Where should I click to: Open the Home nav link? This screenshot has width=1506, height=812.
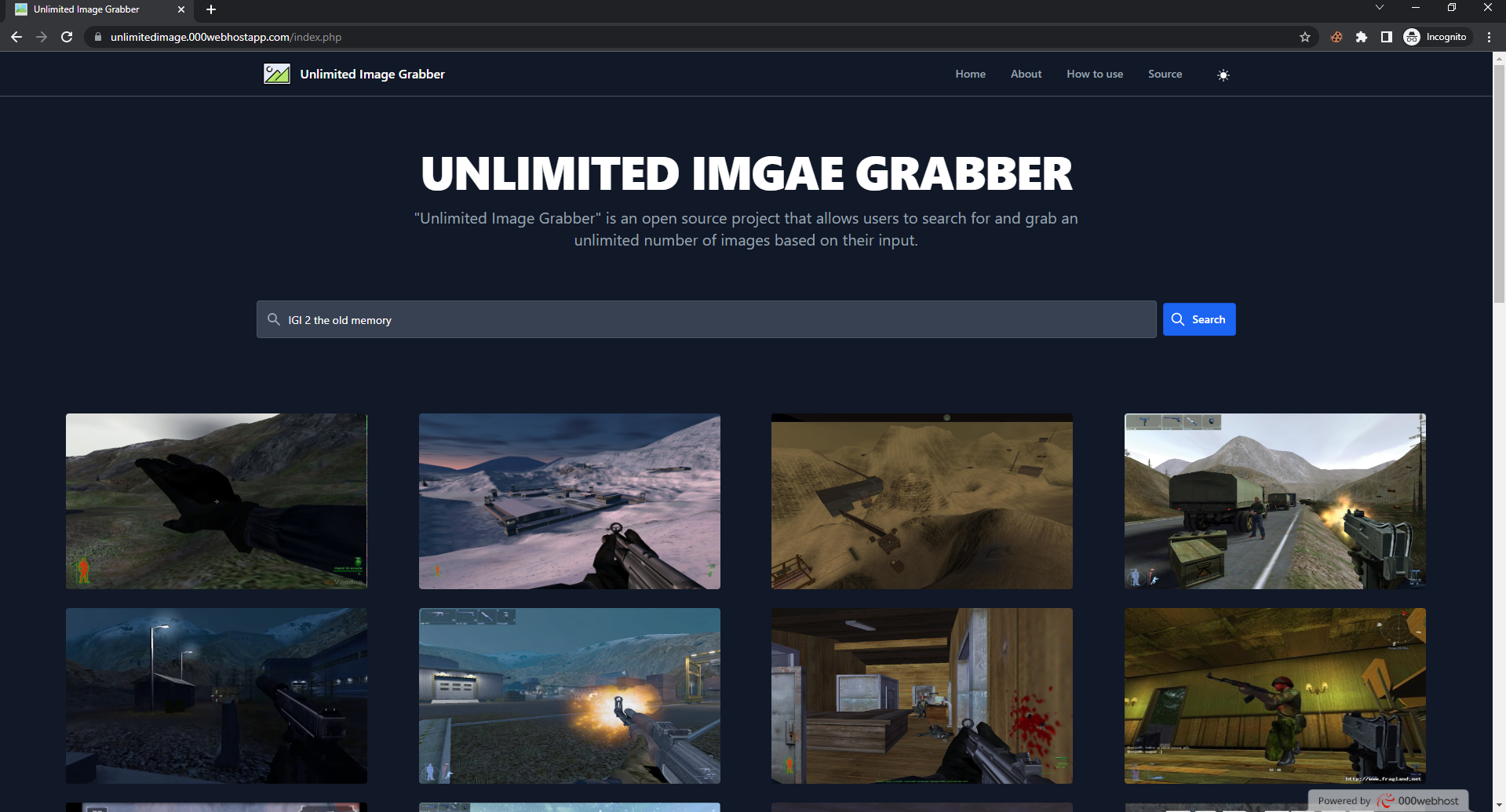tap(970, 74)
